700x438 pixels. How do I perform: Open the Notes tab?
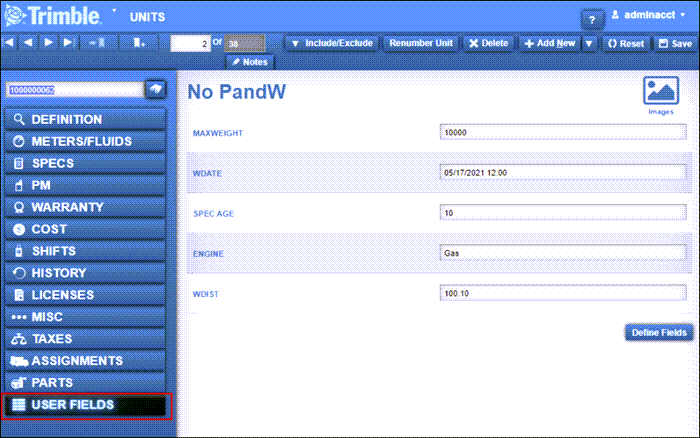tap(250, 62)
